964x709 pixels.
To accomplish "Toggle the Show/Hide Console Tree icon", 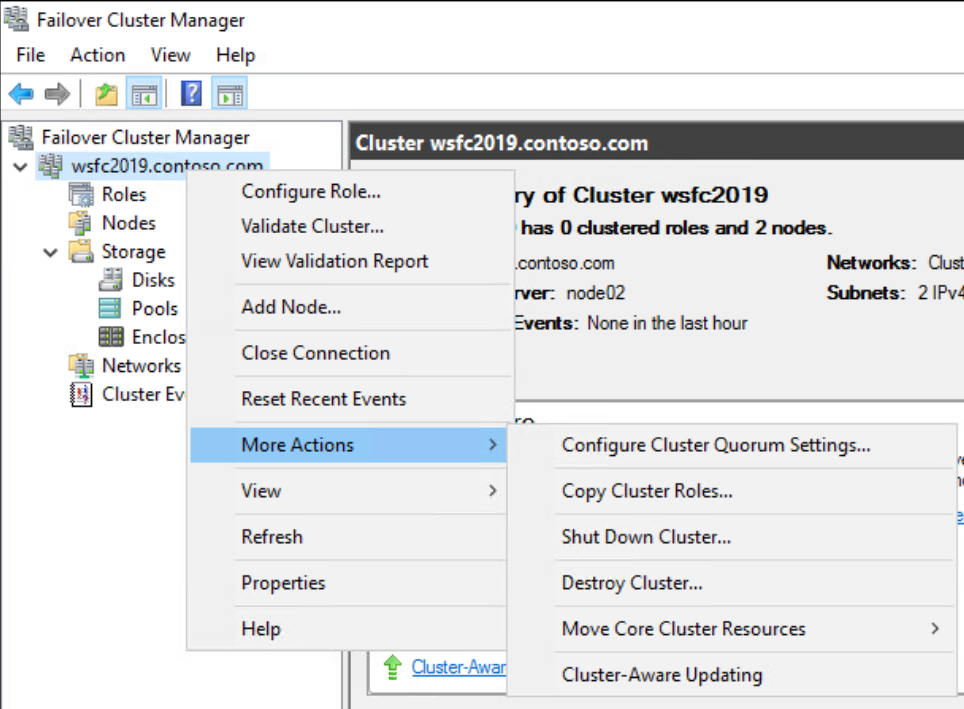I will pyautogui.click(x=144, y=94).
